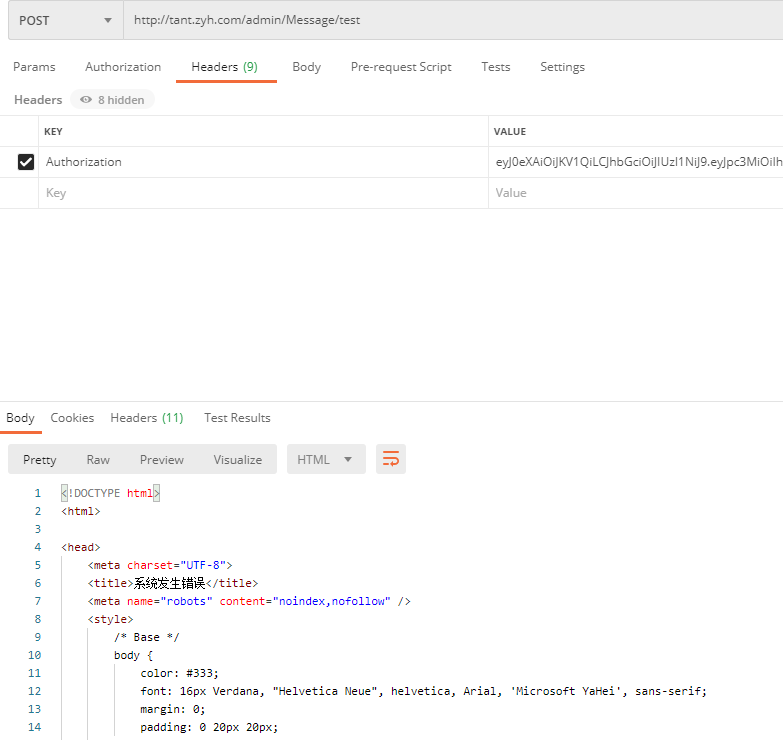
Task: Click the <head> tag line
Action: coord(81,547)
